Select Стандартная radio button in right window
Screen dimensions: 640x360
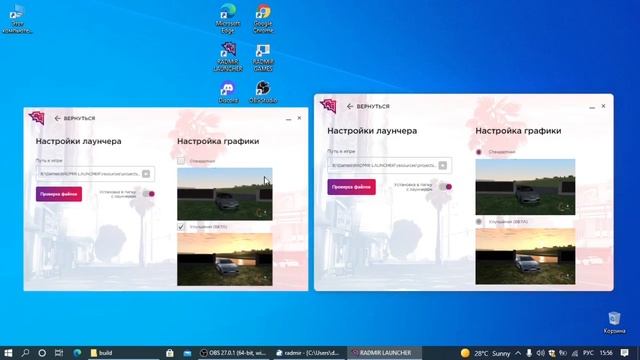pyautogui.click(x=479, y=152)
